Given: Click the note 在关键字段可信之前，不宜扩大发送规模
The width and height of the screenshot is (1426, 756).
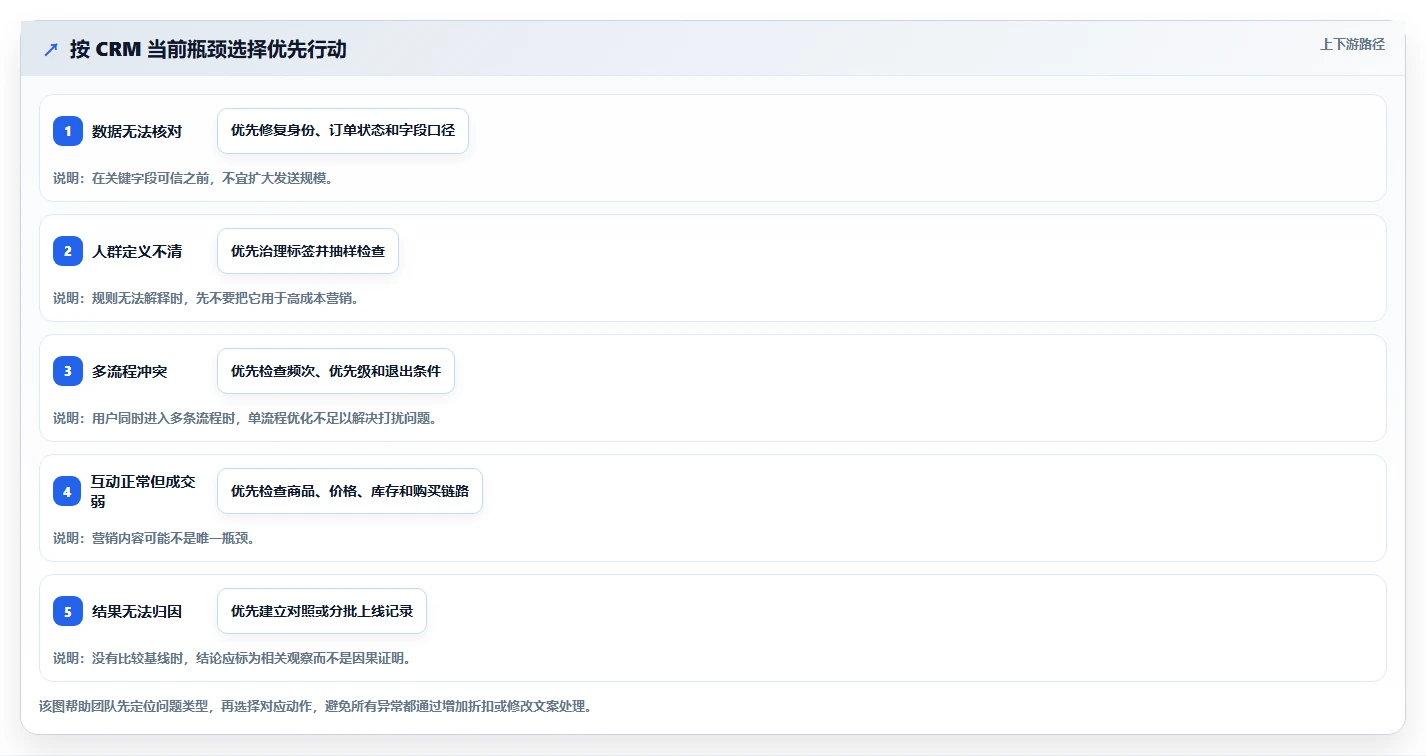Looking at the screenshot, I should point(193,178).
